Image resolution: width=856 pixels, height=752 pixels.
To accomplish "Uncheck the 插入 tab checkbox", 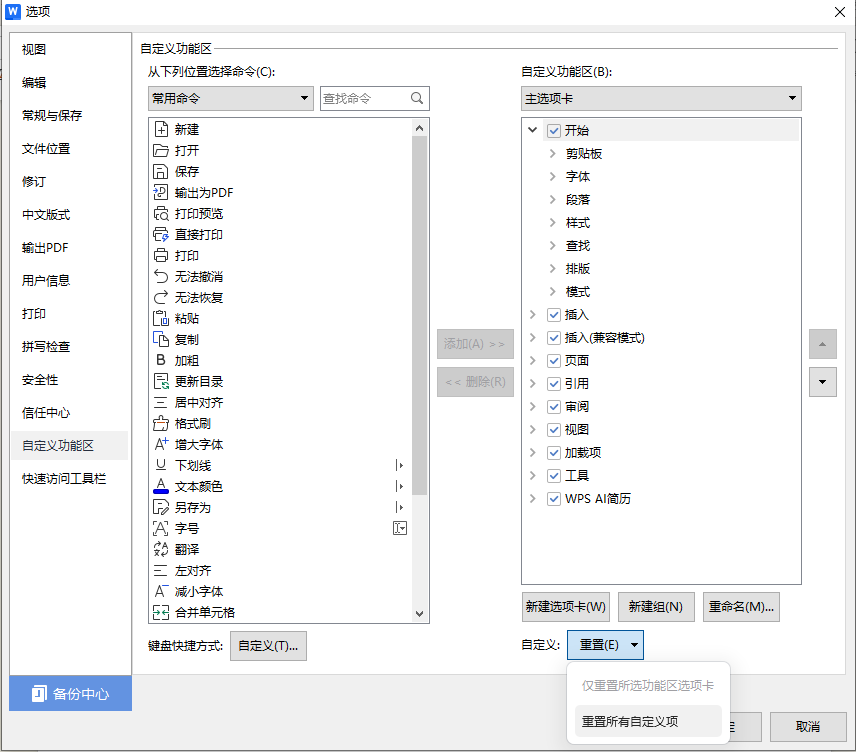I will point(554,315).
